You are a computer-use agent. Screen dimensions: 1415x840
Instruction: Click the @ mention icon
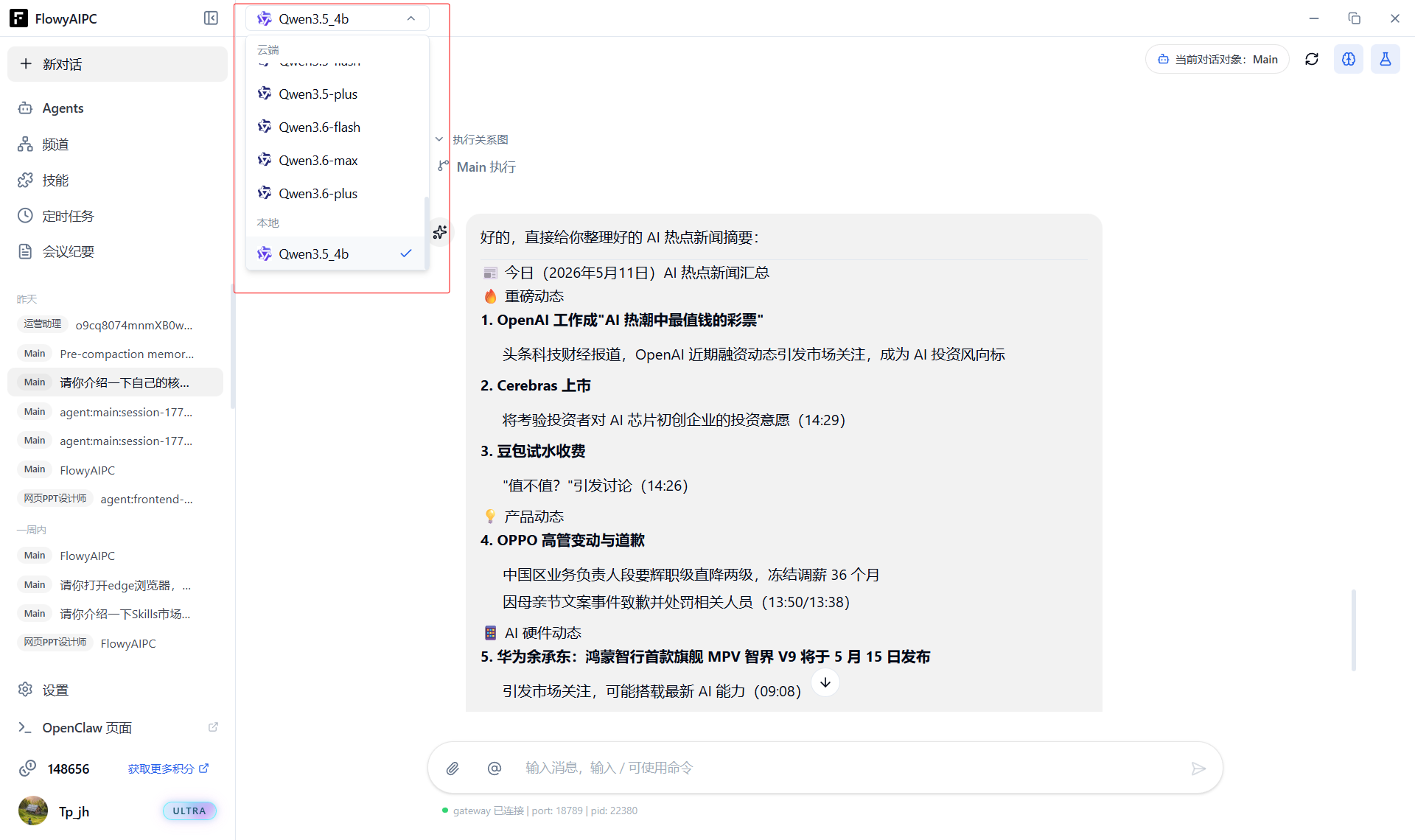click(495, 769)
